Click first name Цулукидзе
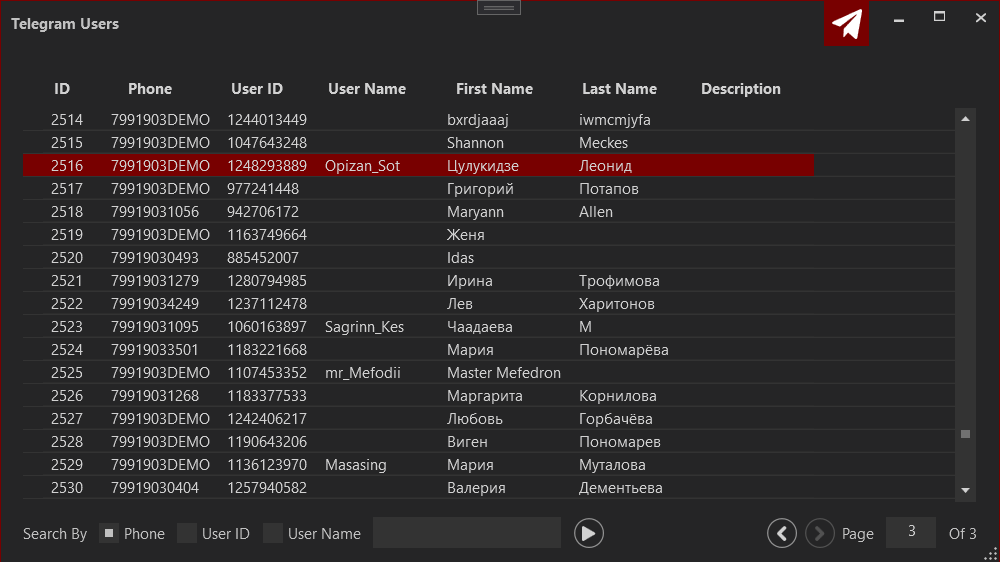 483,166
